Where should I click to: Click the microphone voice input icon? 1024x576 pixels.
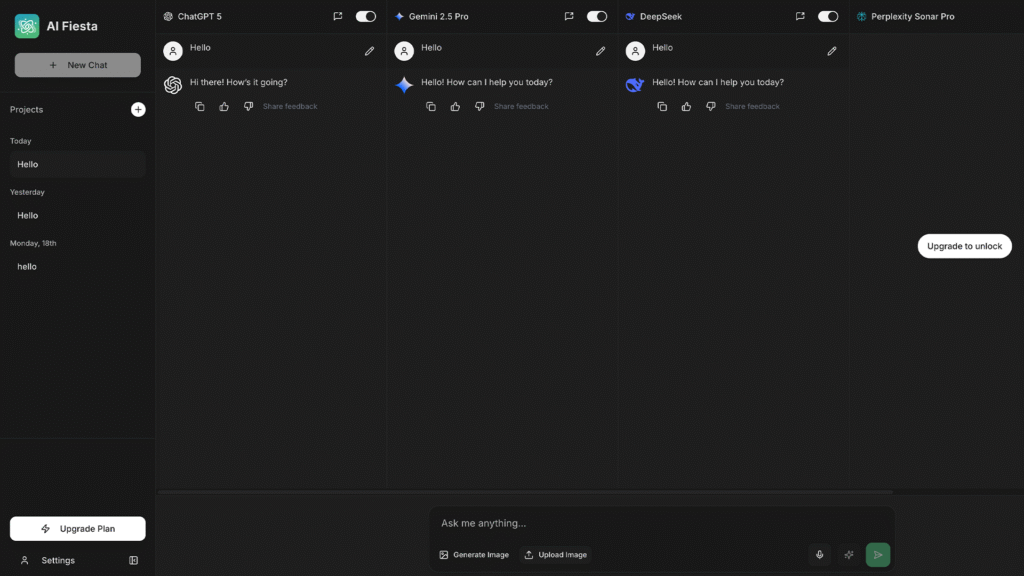pyautogui.click(x=820, y=554)
